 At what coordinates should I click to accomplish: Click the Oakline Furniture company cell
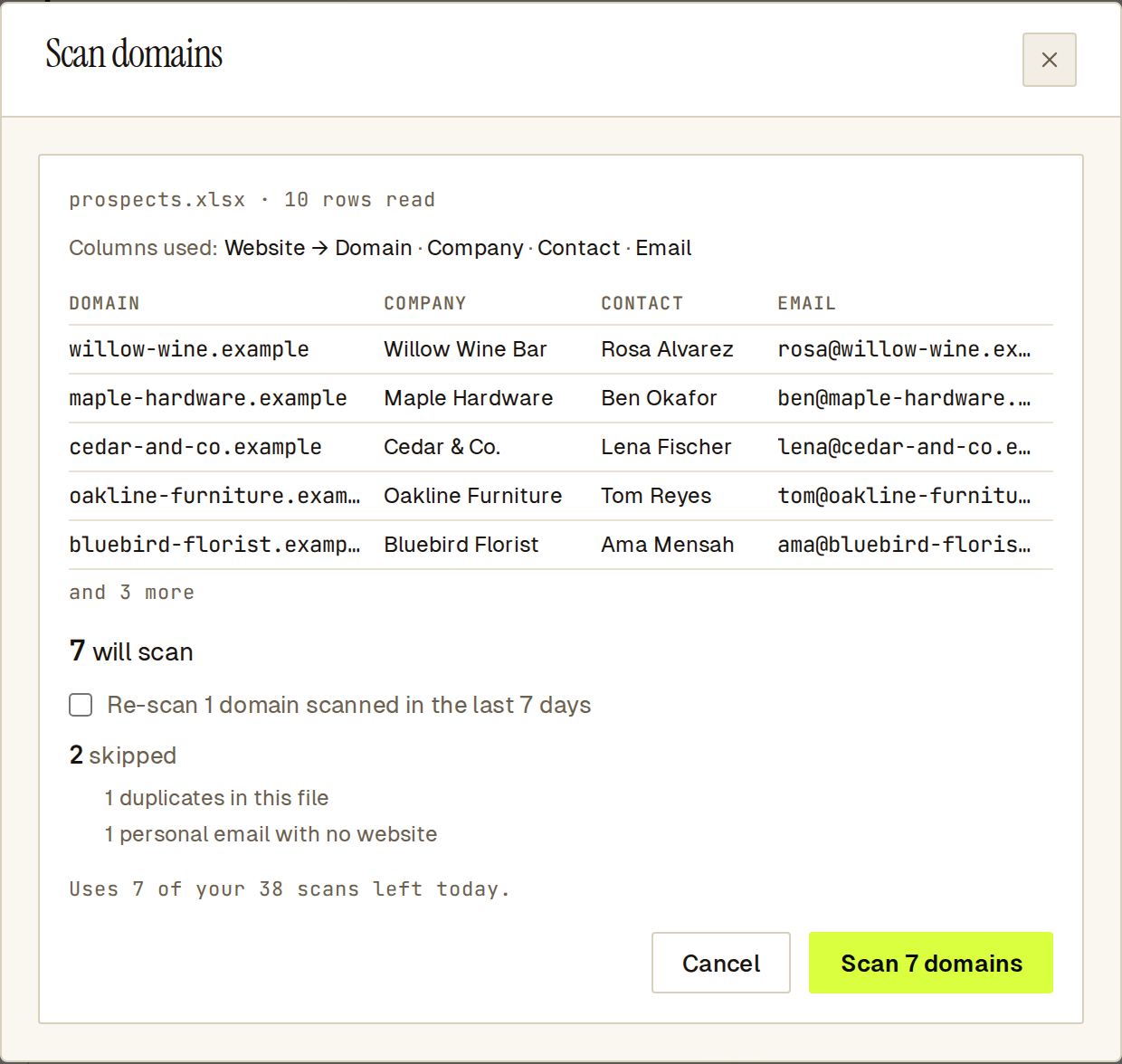point(472,496)
